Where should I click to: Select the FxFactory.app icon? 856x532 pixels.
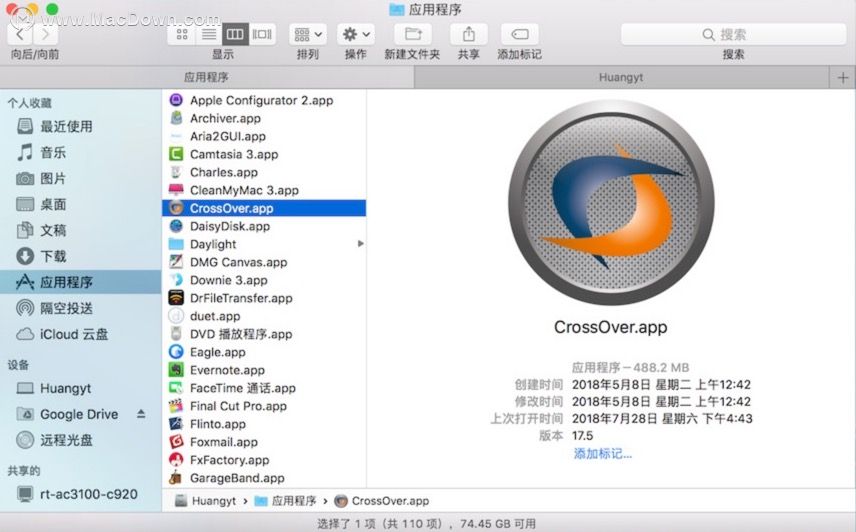pyautogui.click(x=176, y=460)
